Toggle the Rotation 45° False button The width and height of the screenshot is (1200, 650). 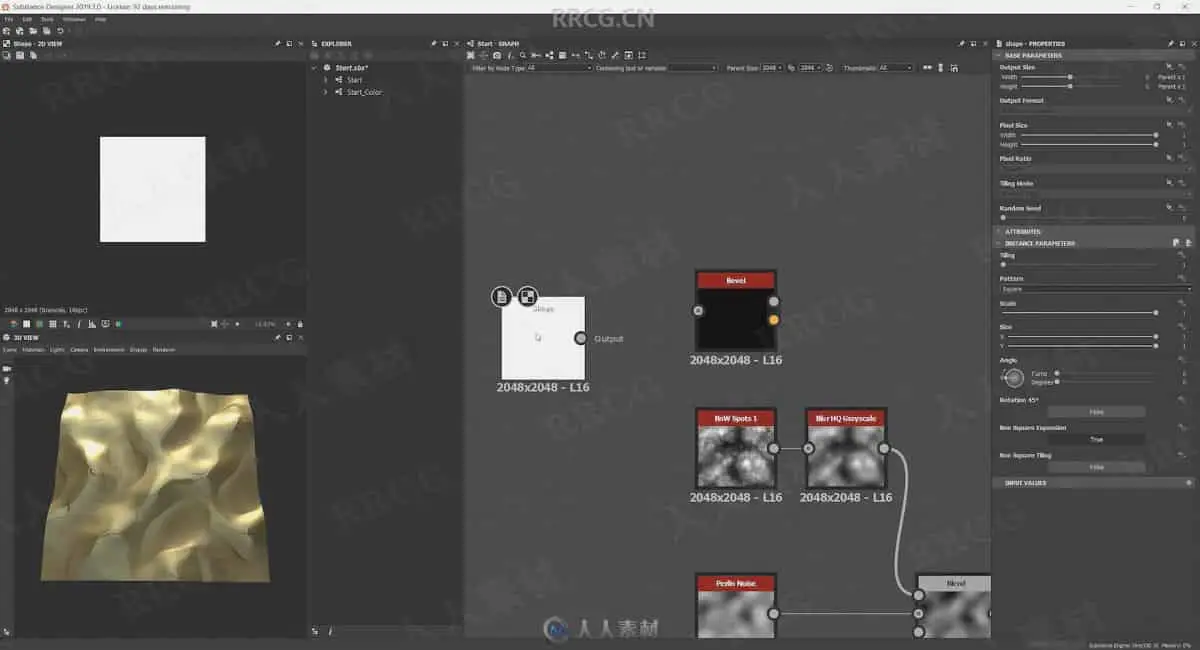(x=1096, y=411)
